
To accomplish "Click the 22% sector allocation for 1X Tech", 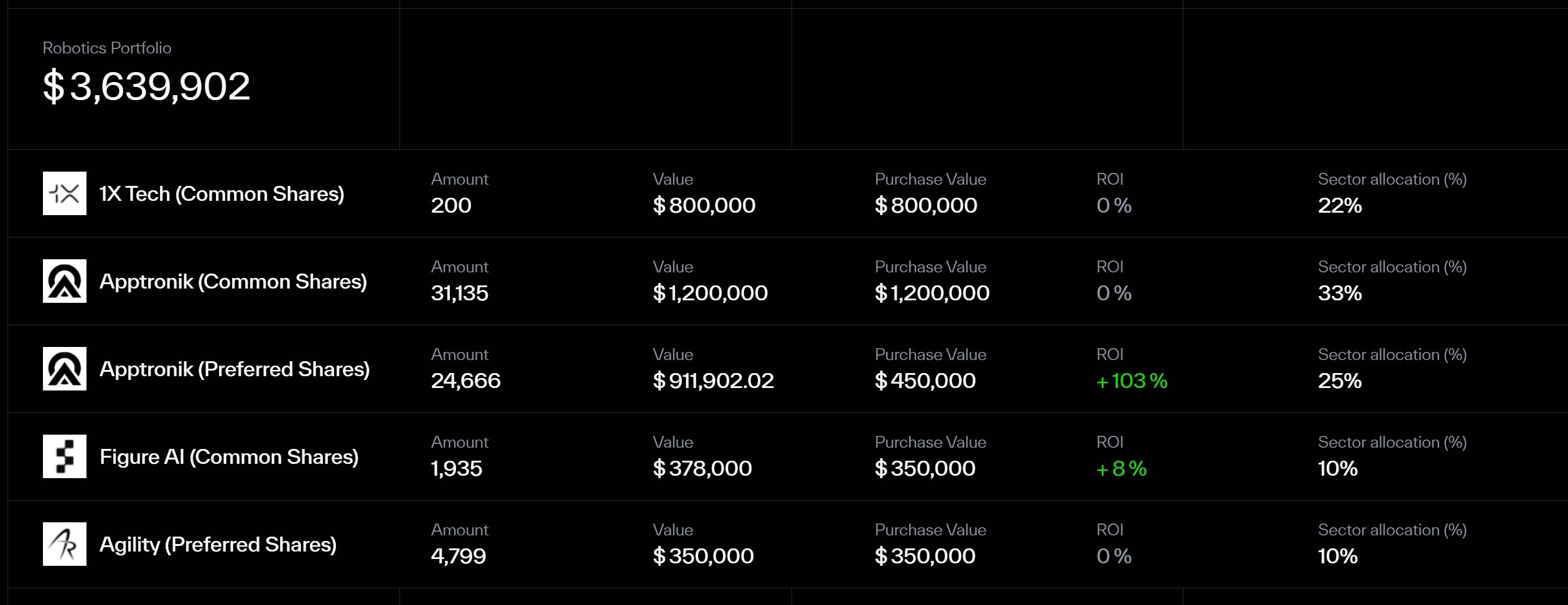I will tap(1340, 205).
